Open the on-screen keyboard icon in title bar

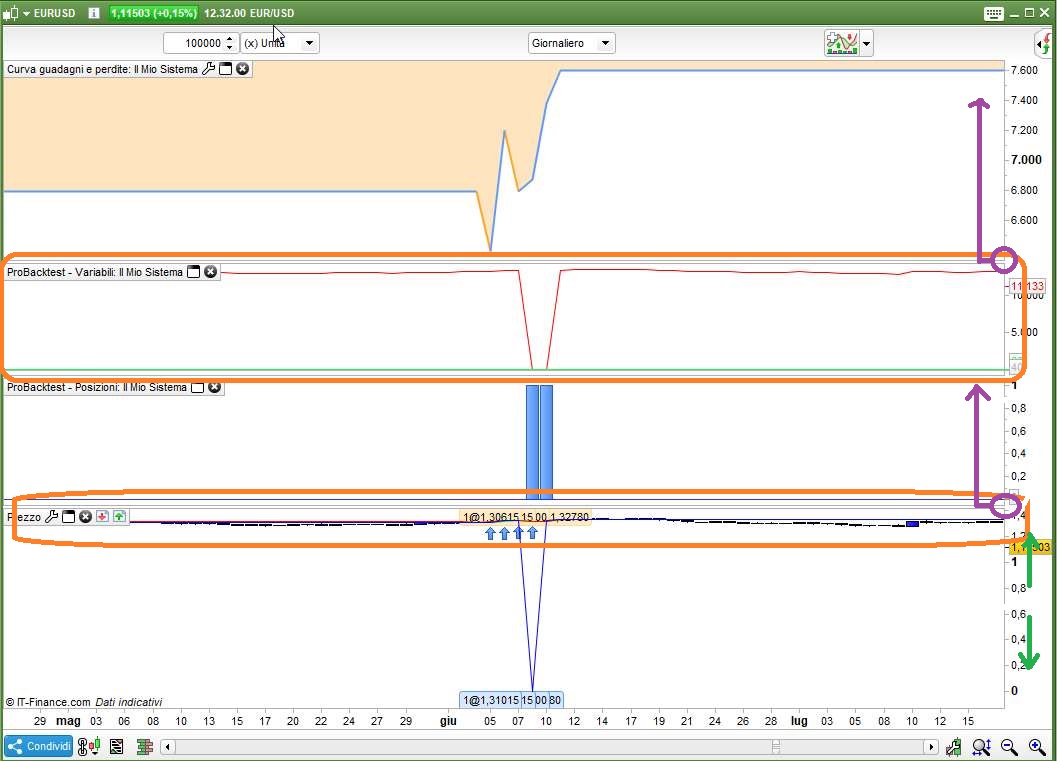(993, 13)
